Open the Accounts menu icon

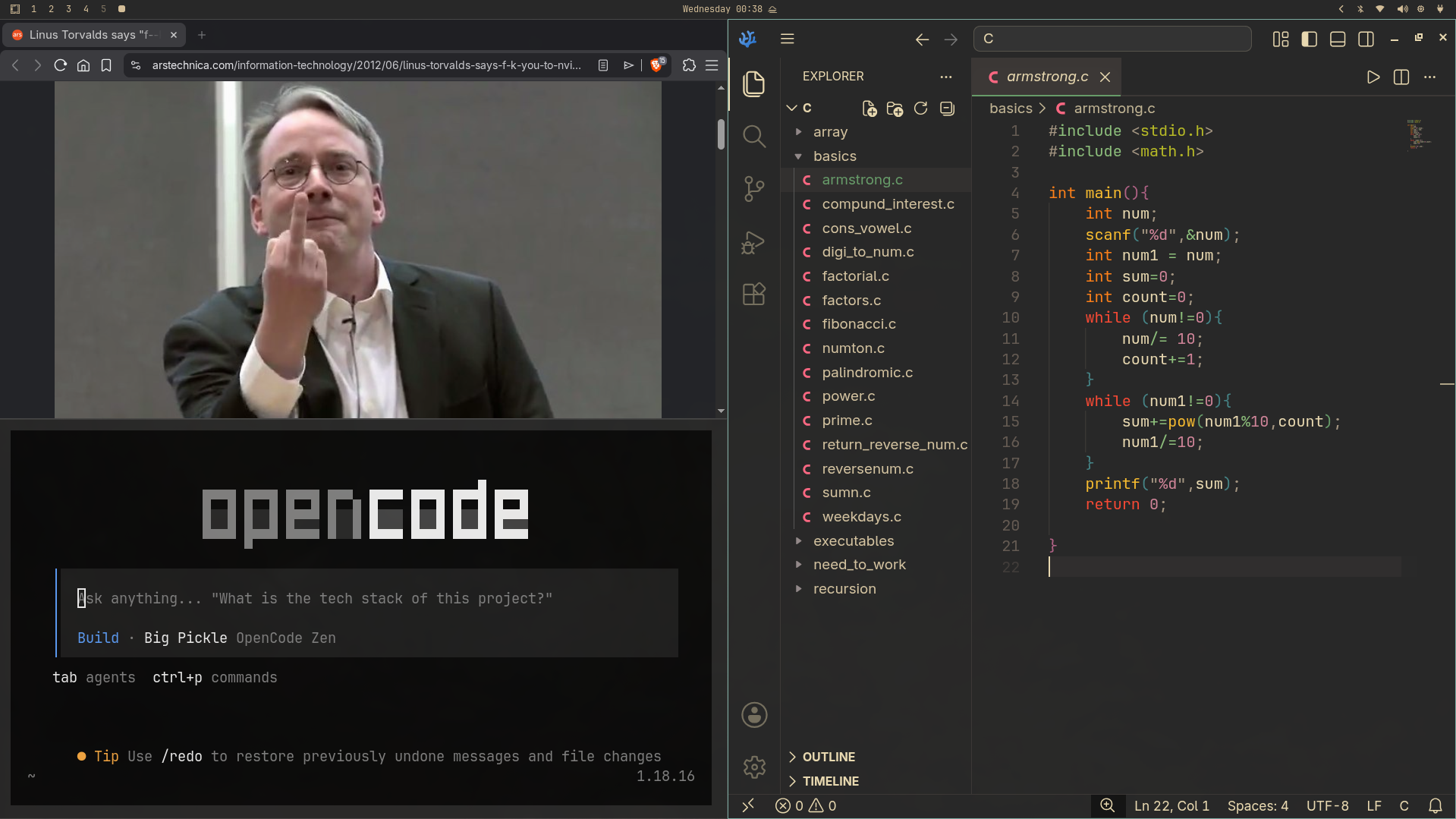pyautogui.click(x=754, y=715)
